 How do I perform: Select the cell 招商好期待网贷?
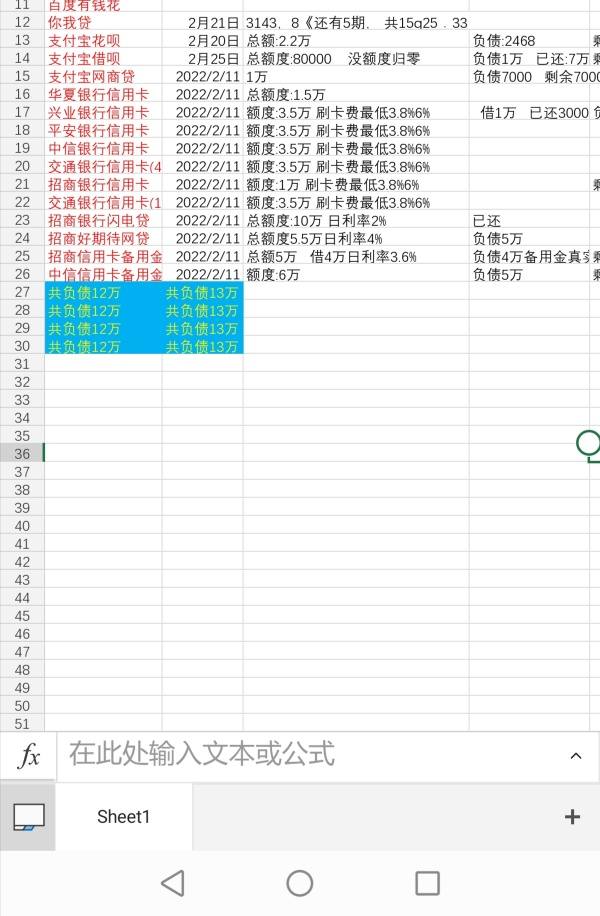click(103, 238)
